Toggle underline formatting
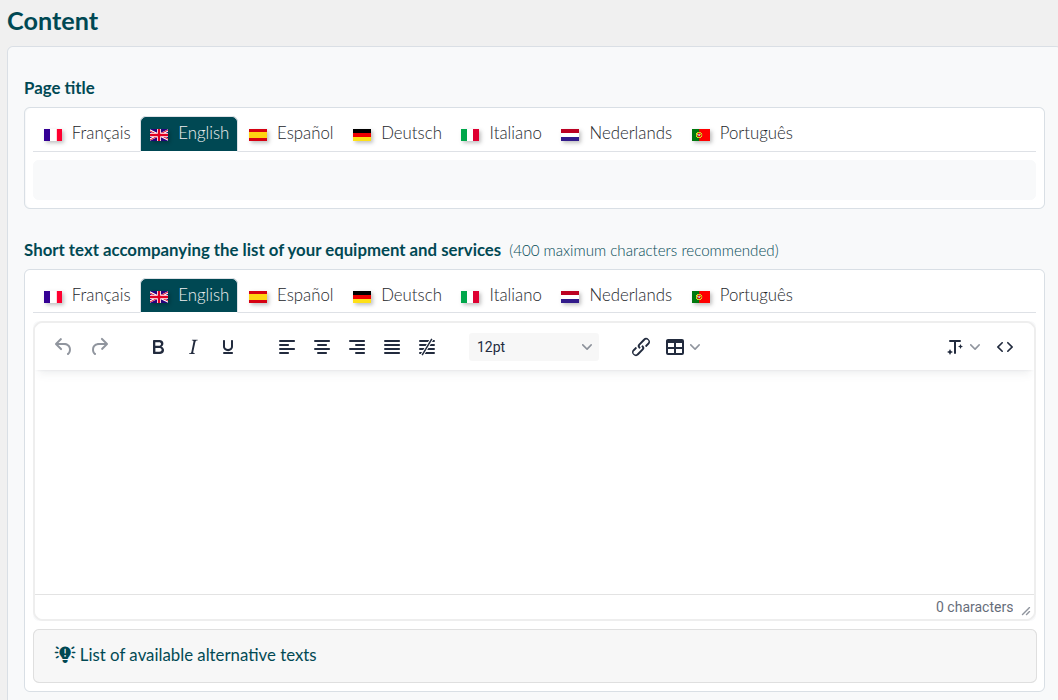The height and width of the screenshot is (700, 1058). (x=228, y=347)
